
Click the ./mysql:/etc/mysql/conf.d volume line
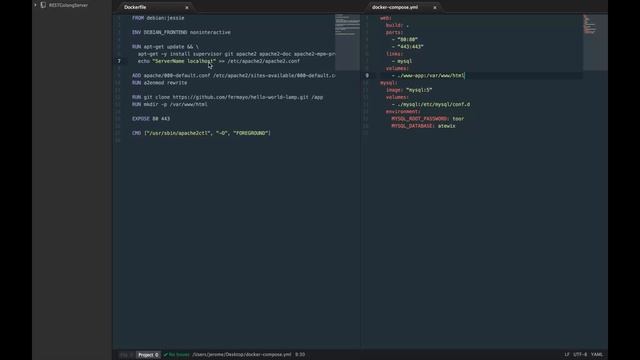[x=431, y=104]
